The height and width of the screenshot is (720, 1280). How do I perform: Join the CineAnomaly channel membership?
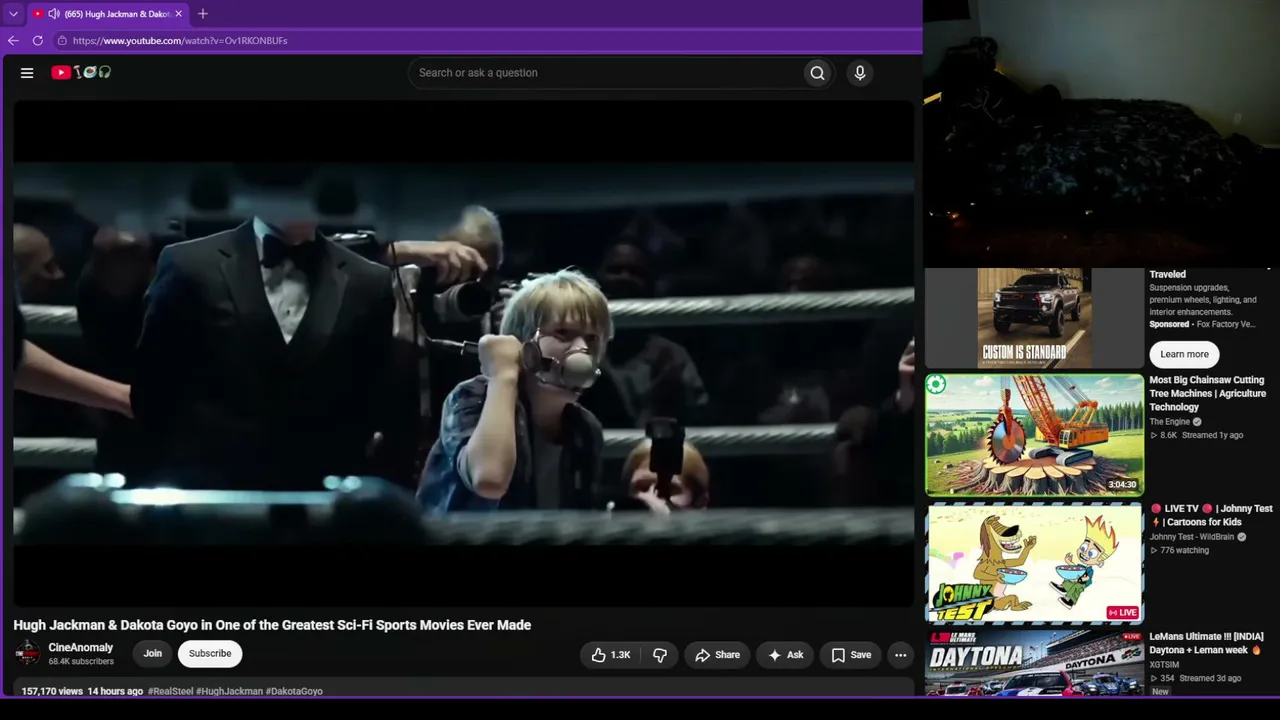click(152, 654)
